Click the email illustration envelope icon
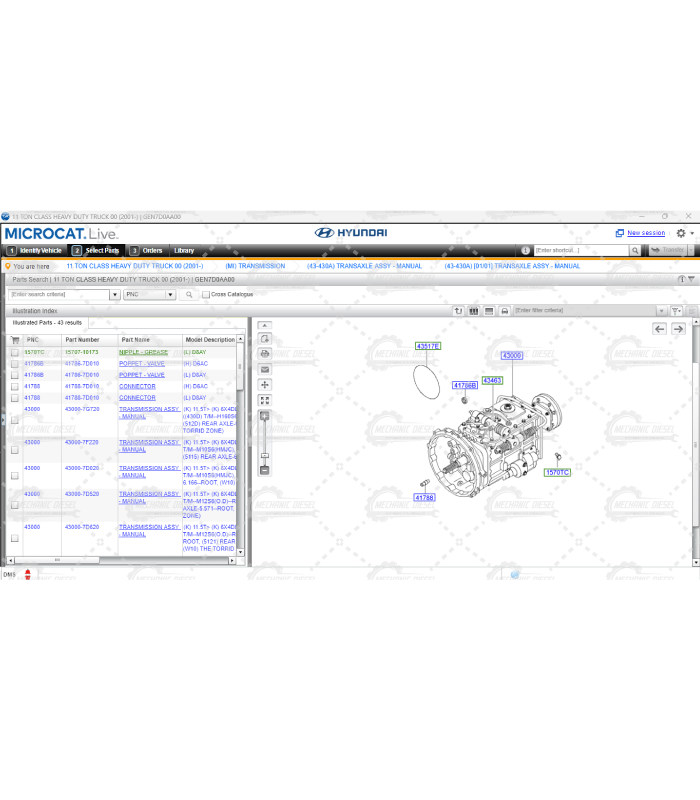 tap(265, 369)
